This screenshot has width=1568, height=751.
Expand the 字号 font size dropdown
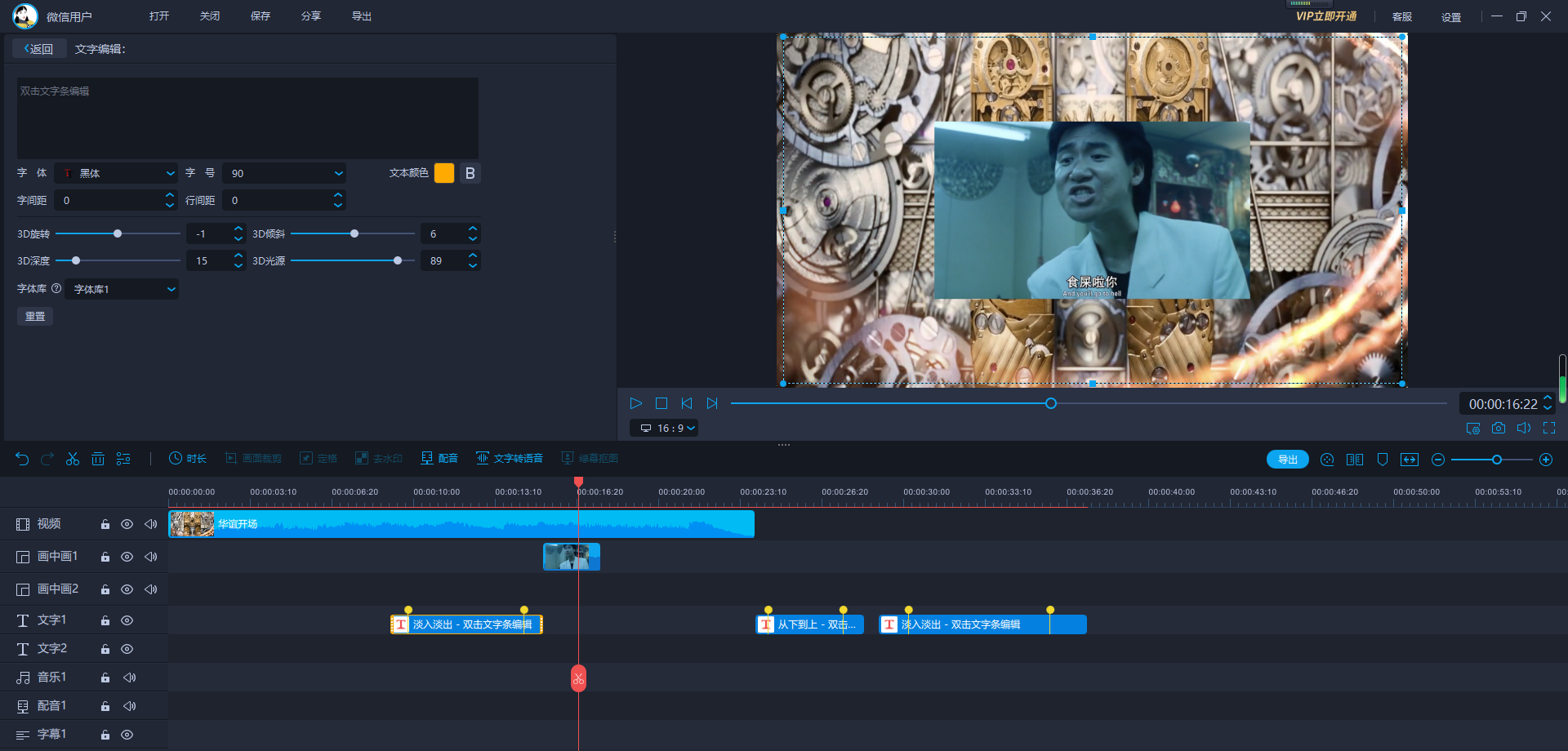(x=284, y=173)
